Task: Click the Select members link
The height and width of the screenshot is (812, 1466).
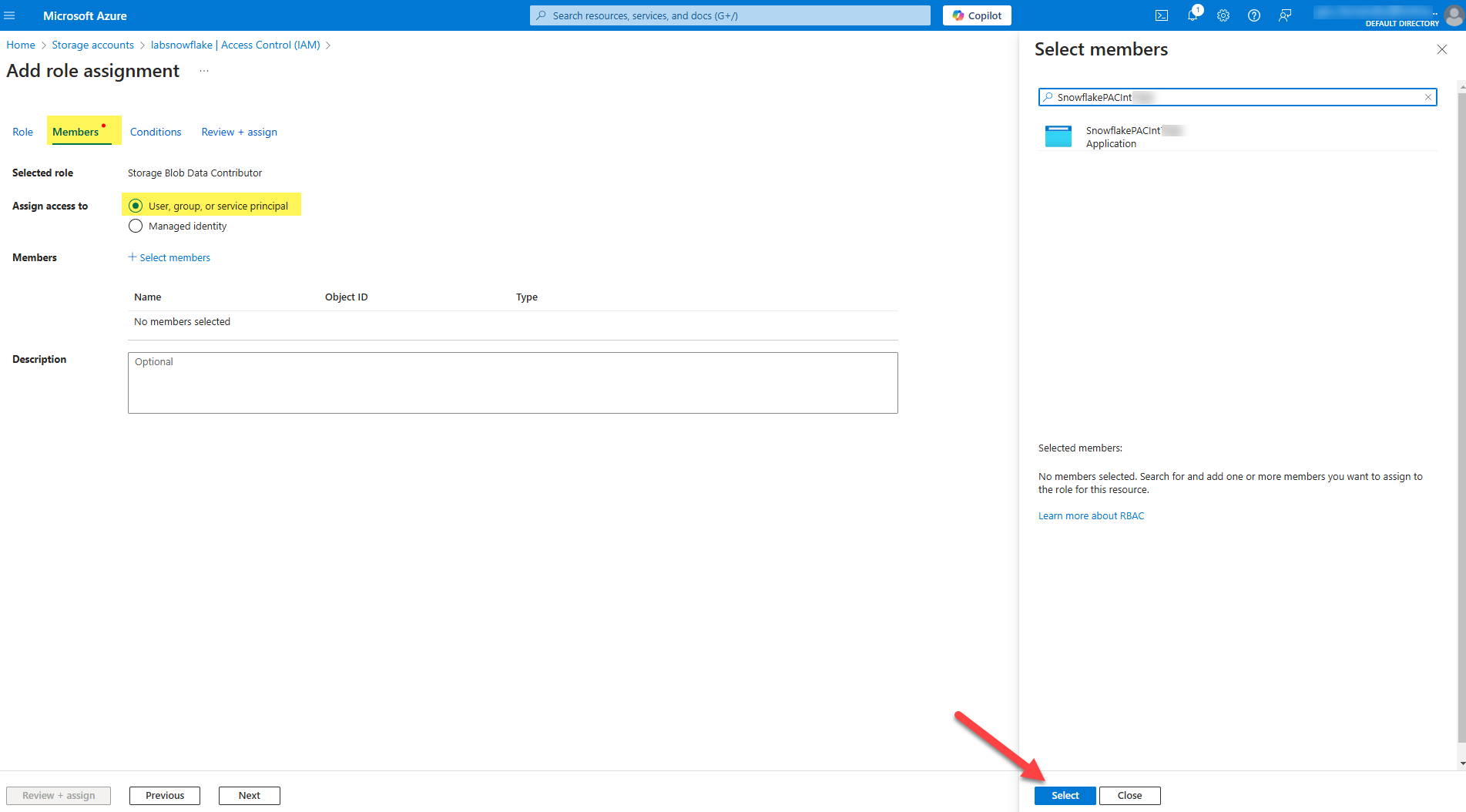Action: pos(169,257)
